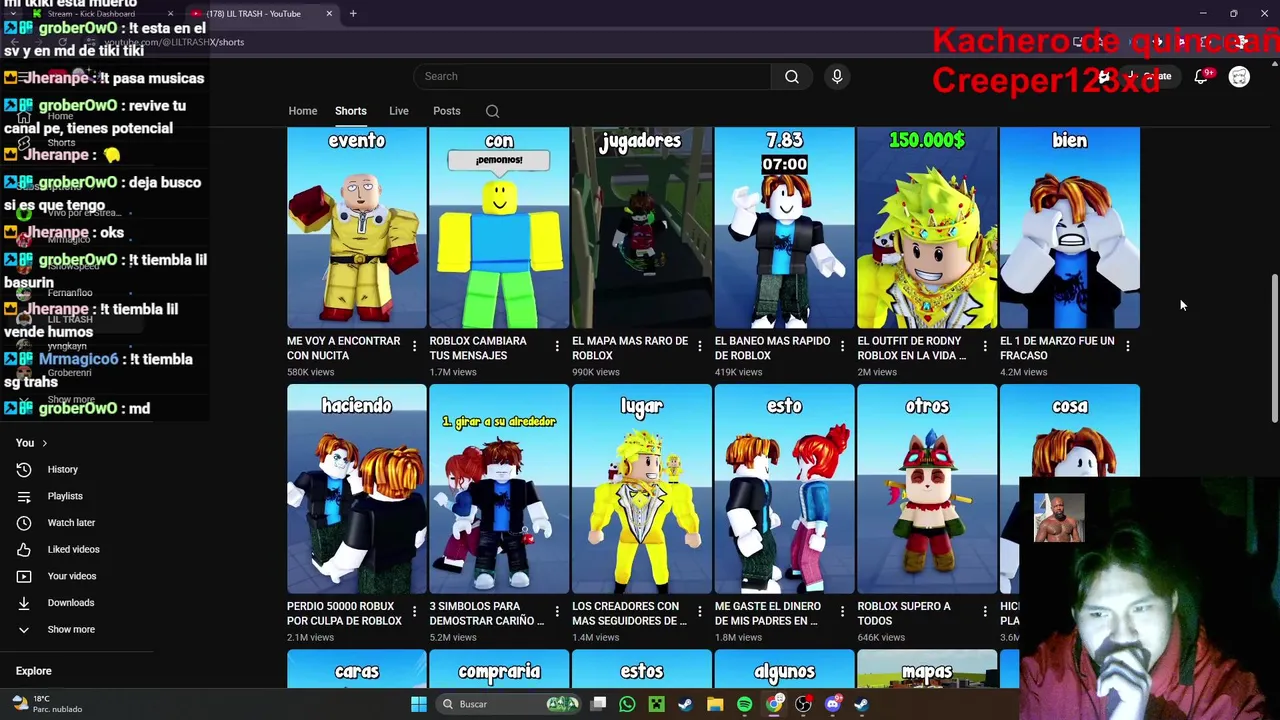Open more options for 3 SIMBOLOS PARA DEMOSTRAR
The width and height of the screenshot is (1280, 720).
coord(557,611)
